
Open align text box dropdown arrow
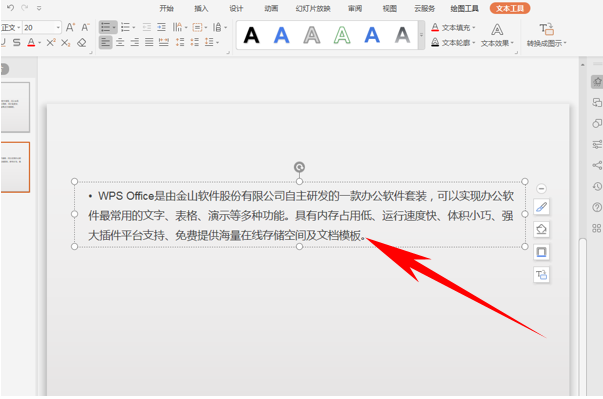[x=206, y=28]
